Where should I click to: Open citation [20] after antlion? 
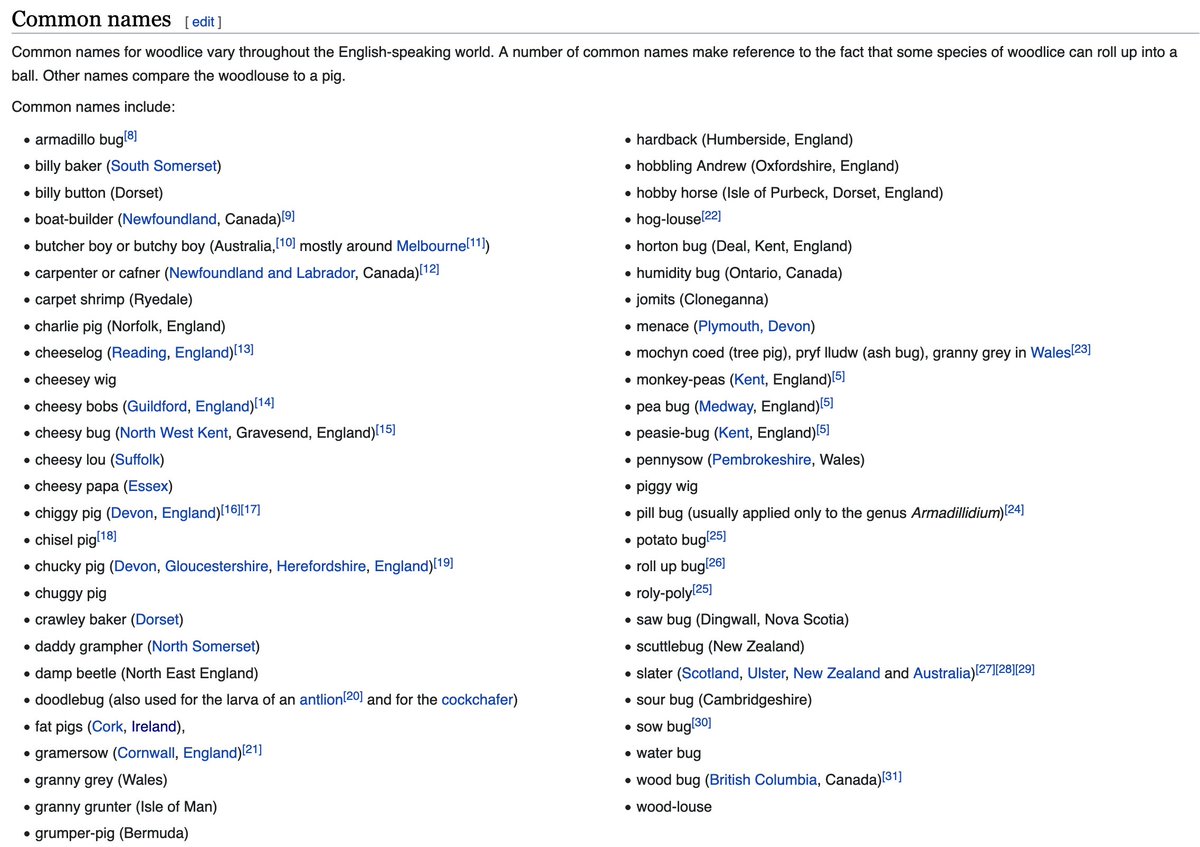pos(352,696)
